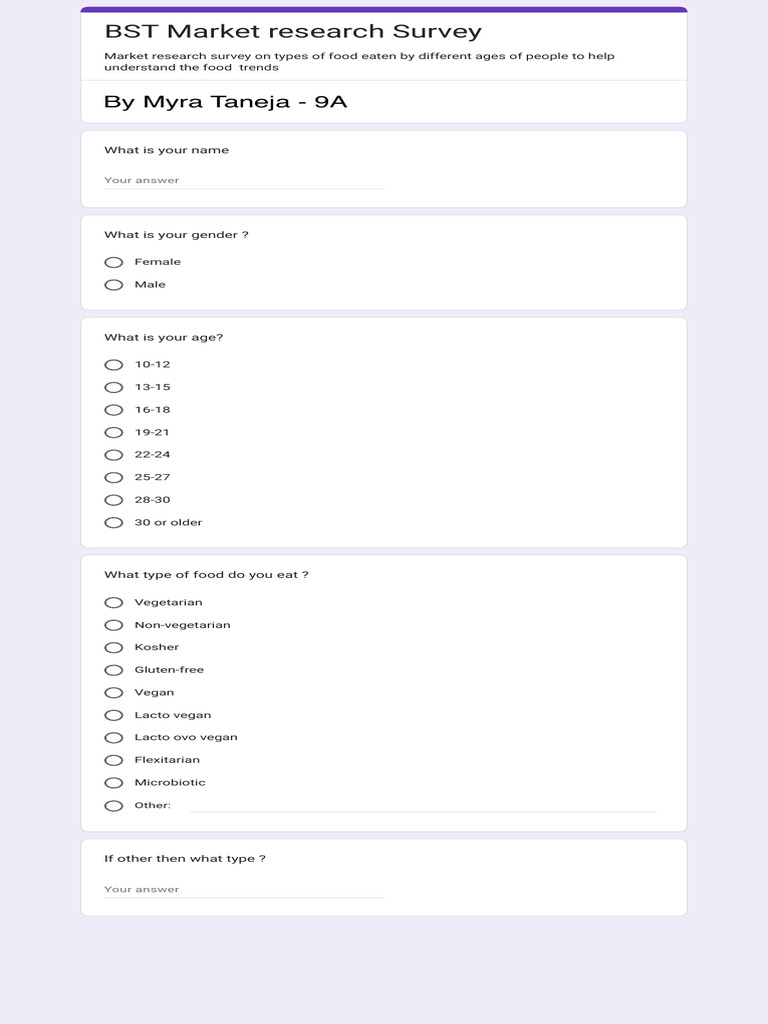Viewport: 768px width, 1024px height.
Task: Focus the 'If other then what type' answer field
Action: (244, 889)
